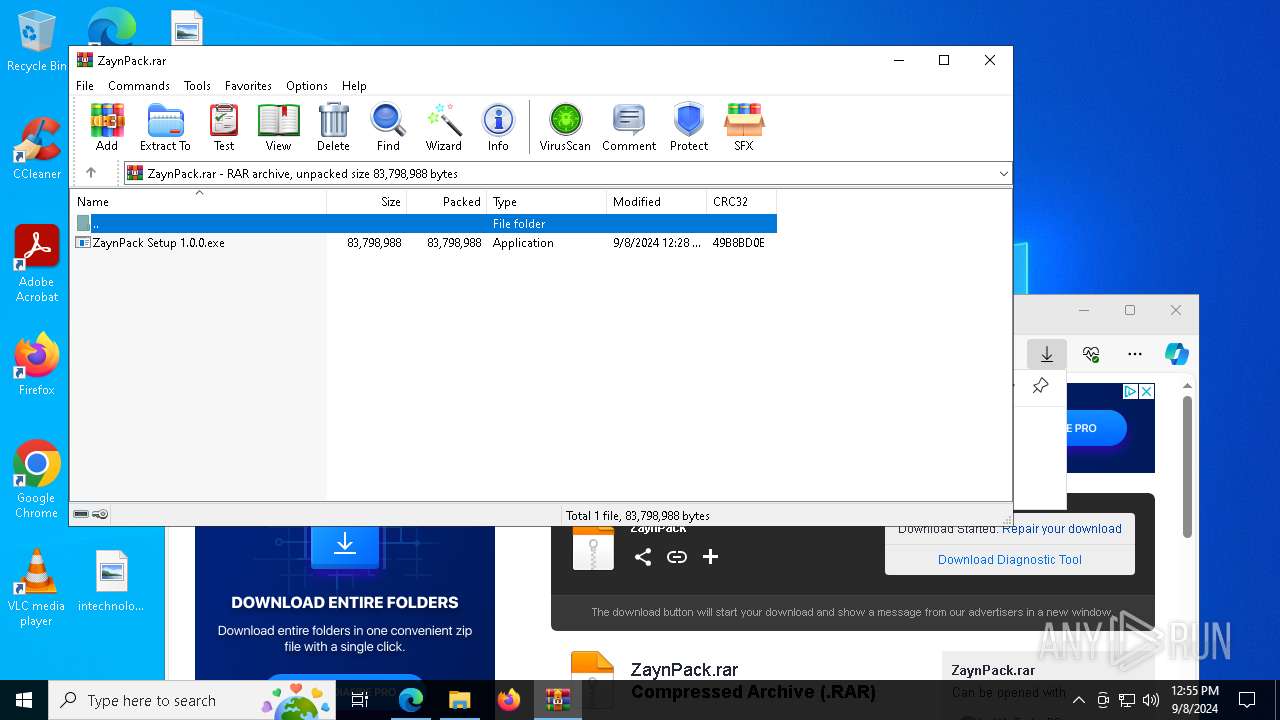Open File Explorer from taskbar
Viewport: 1280px width, 720px height.
(x=459, y=700)
